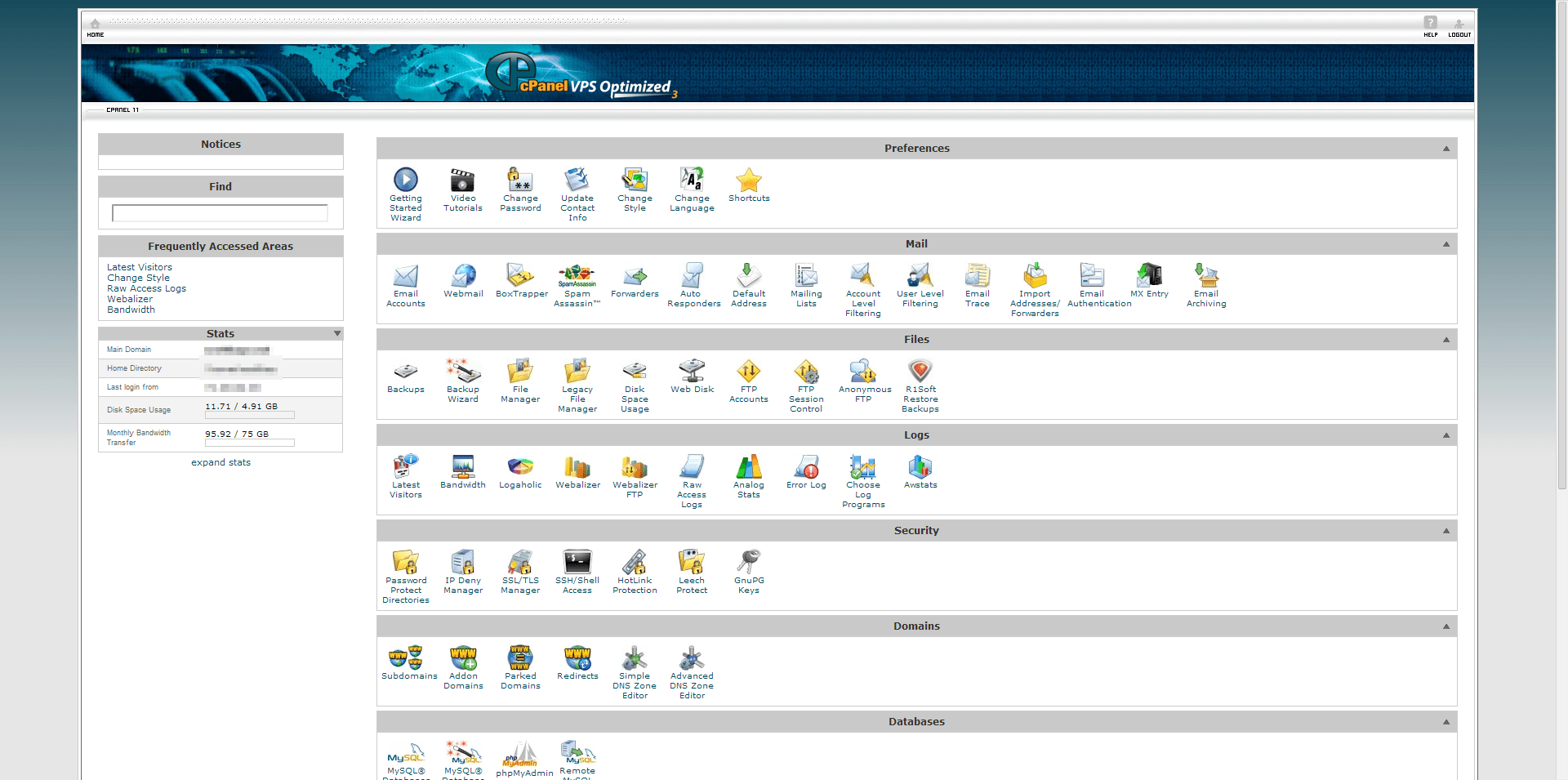
Task: Launch the File Manager
Action: coord(520,371)
